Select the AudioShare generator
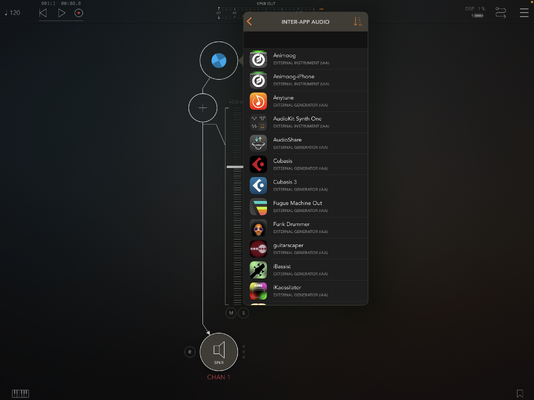This screenshot has height=400, width=534. point(305,143)
